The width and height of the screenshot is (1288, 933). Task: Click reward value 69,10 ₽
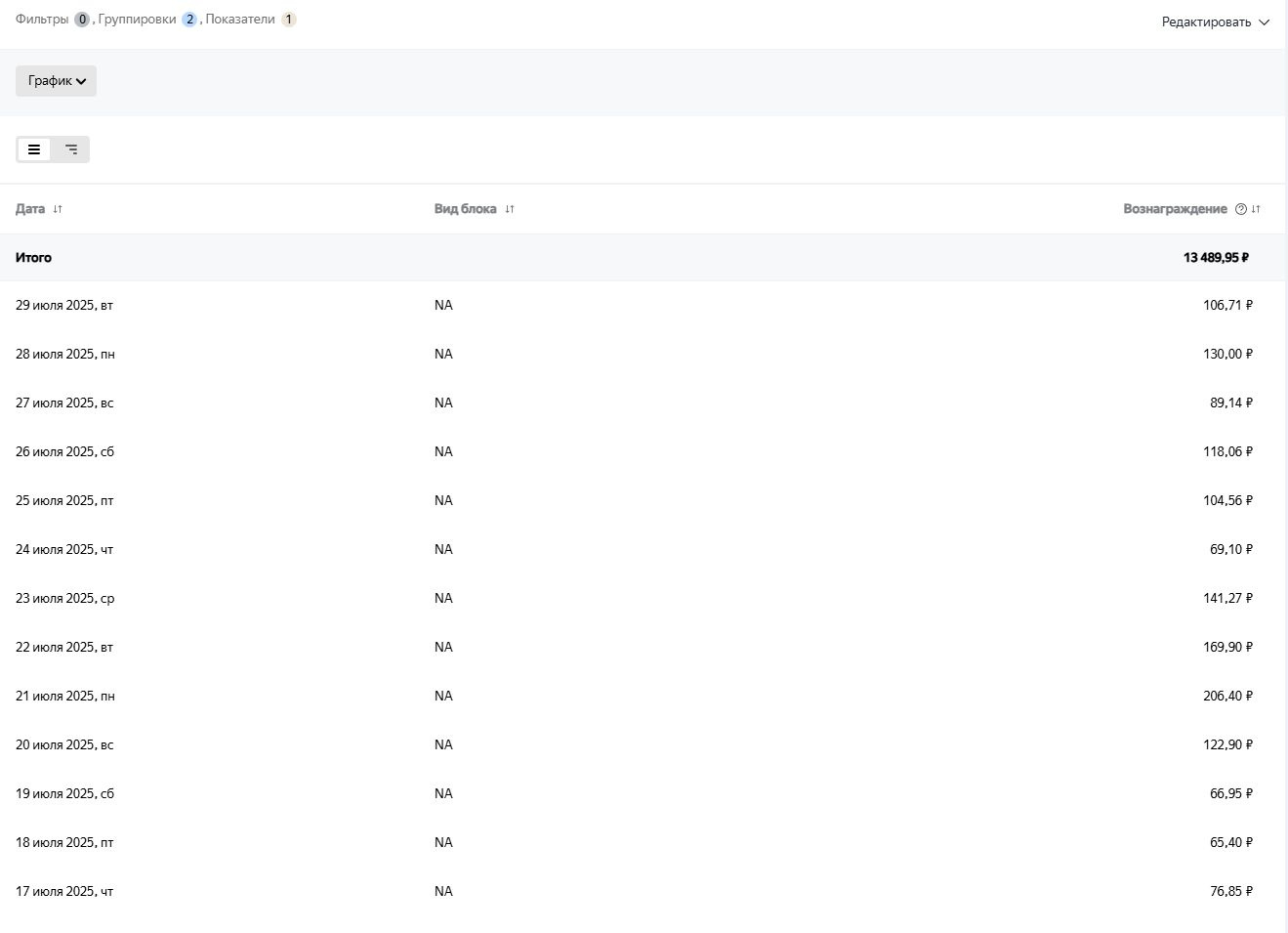1231,549
